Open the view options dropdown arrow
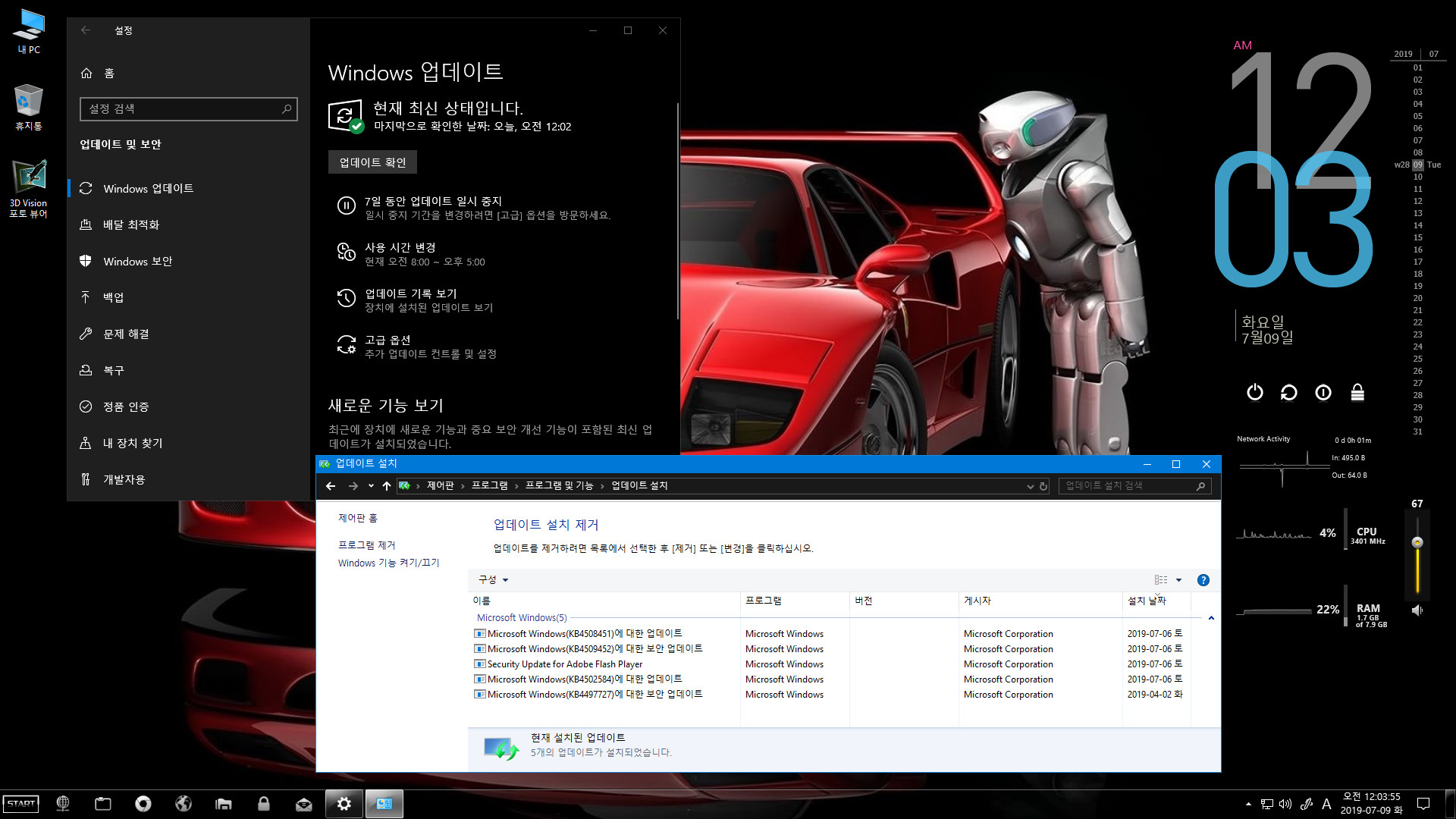 click(x=1178, y=580)
